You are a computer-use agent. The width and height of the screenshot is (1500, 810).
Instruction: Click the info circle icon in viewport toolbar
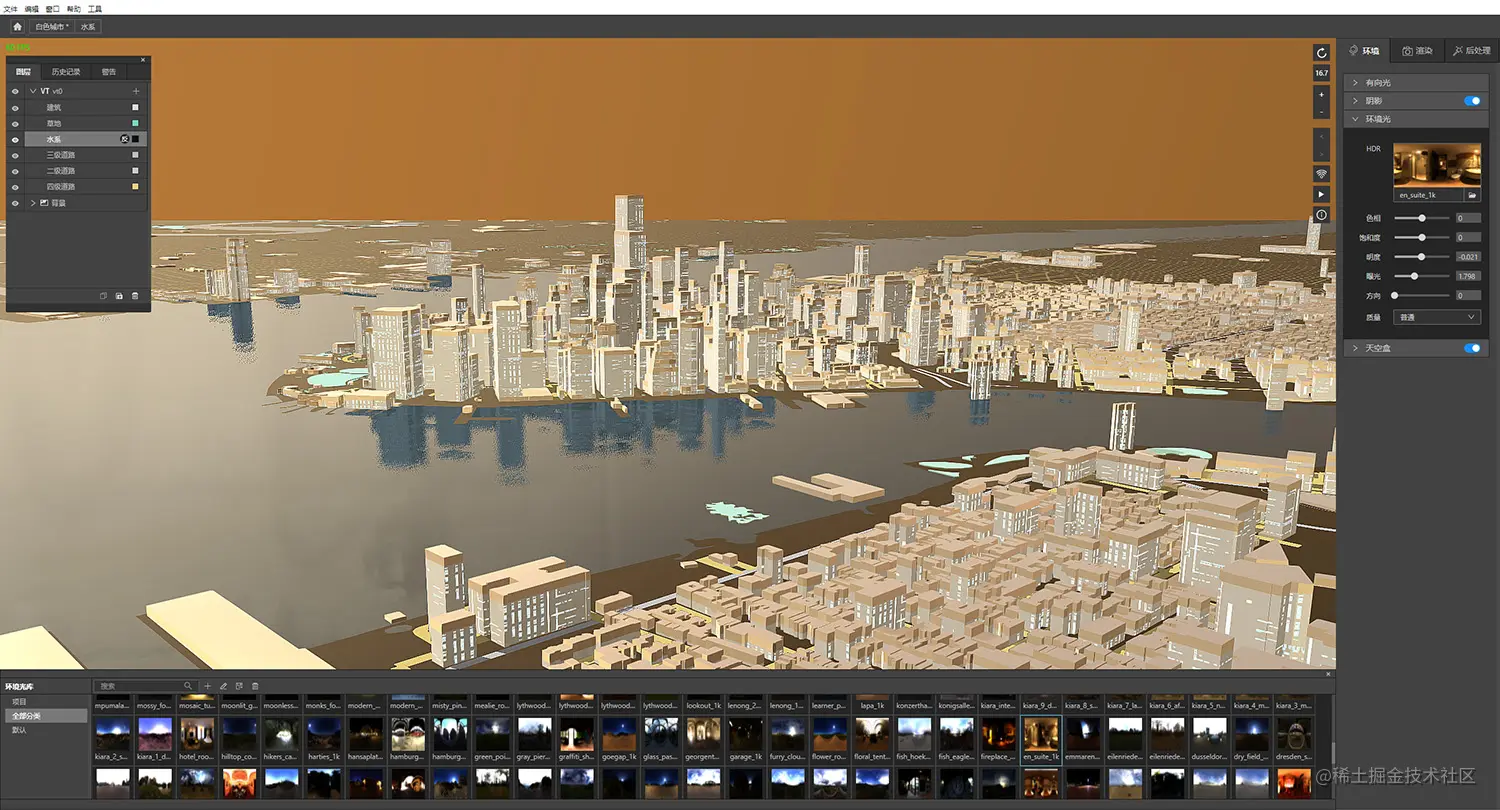(1321, 215)
